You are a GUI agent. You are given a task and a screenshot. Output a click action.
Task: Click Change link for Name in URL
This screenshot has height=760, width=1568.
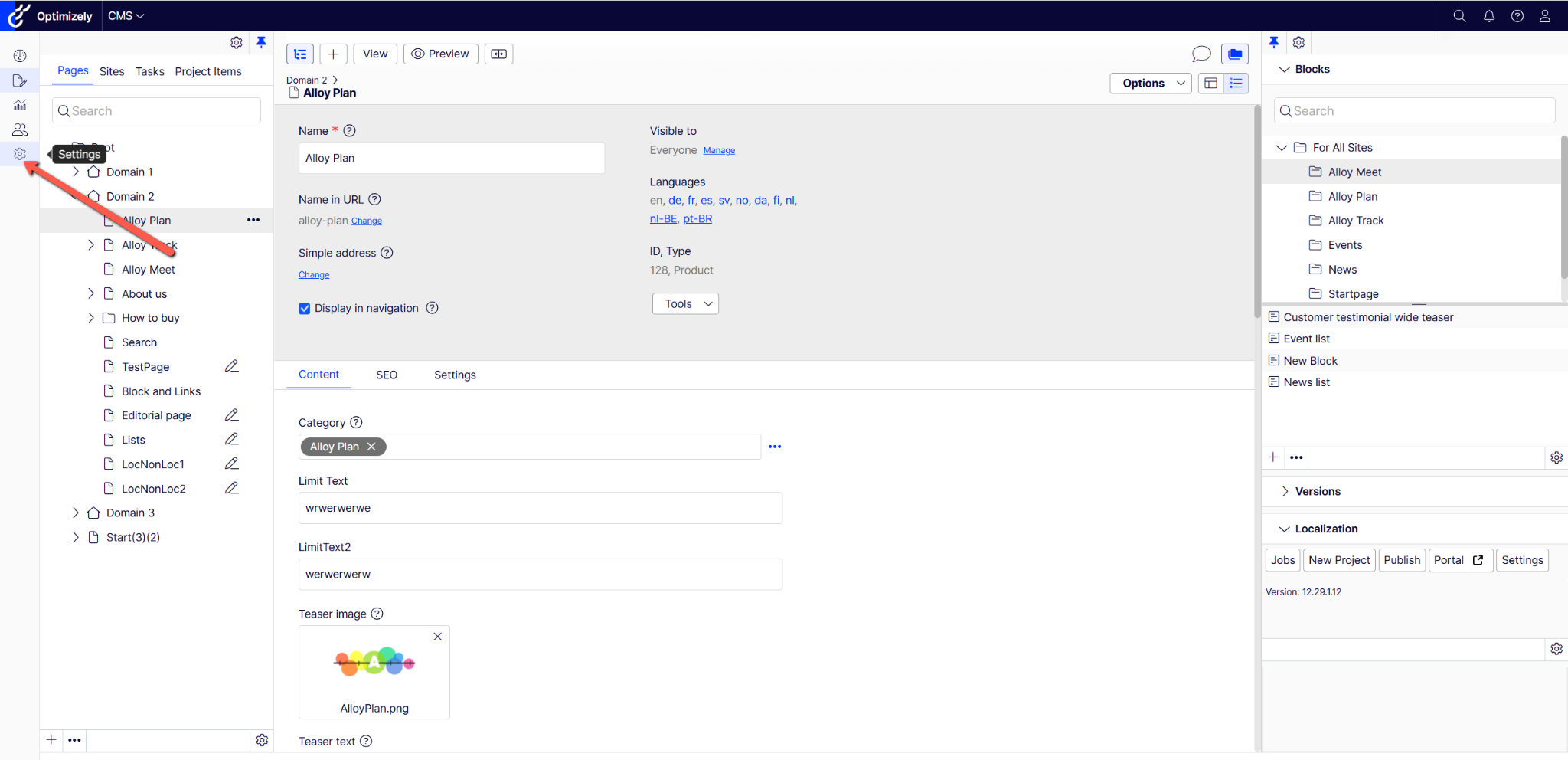click(367, 221)
